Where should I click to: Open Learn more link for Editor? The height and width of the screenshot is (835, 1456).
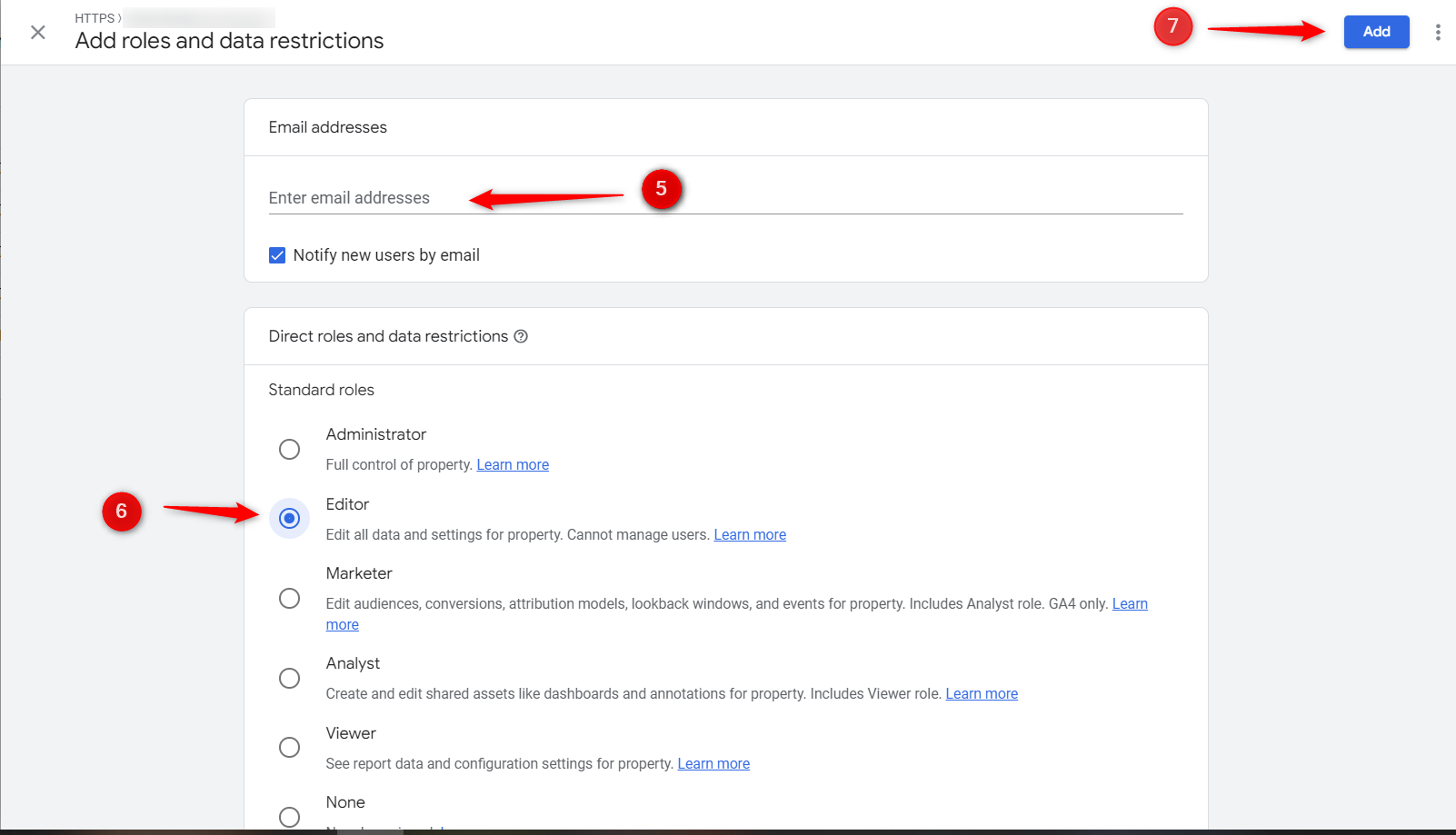click(750, 535)
